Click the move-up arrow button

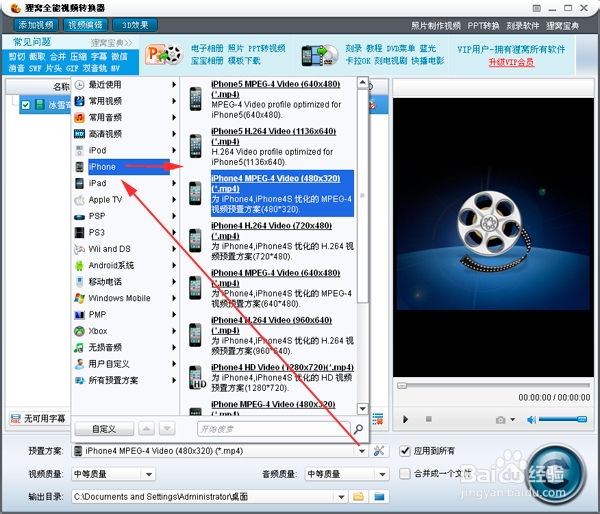click(x=147, y=429)
